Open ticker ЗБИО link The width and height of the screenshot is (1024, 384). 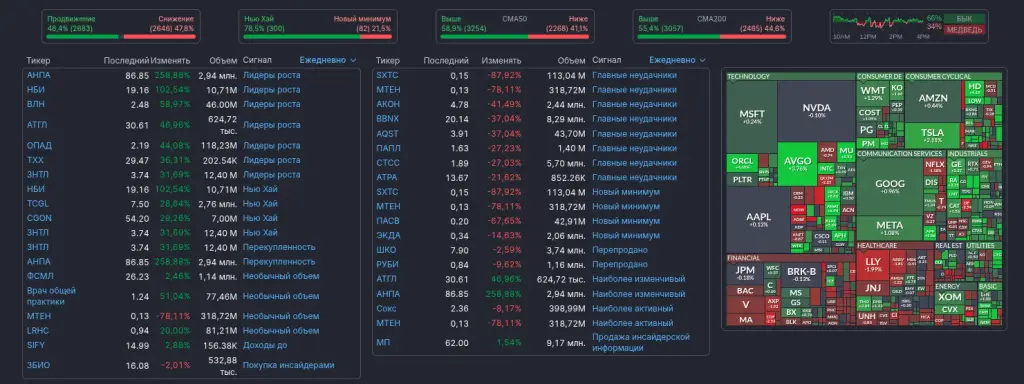click(39, 365)
